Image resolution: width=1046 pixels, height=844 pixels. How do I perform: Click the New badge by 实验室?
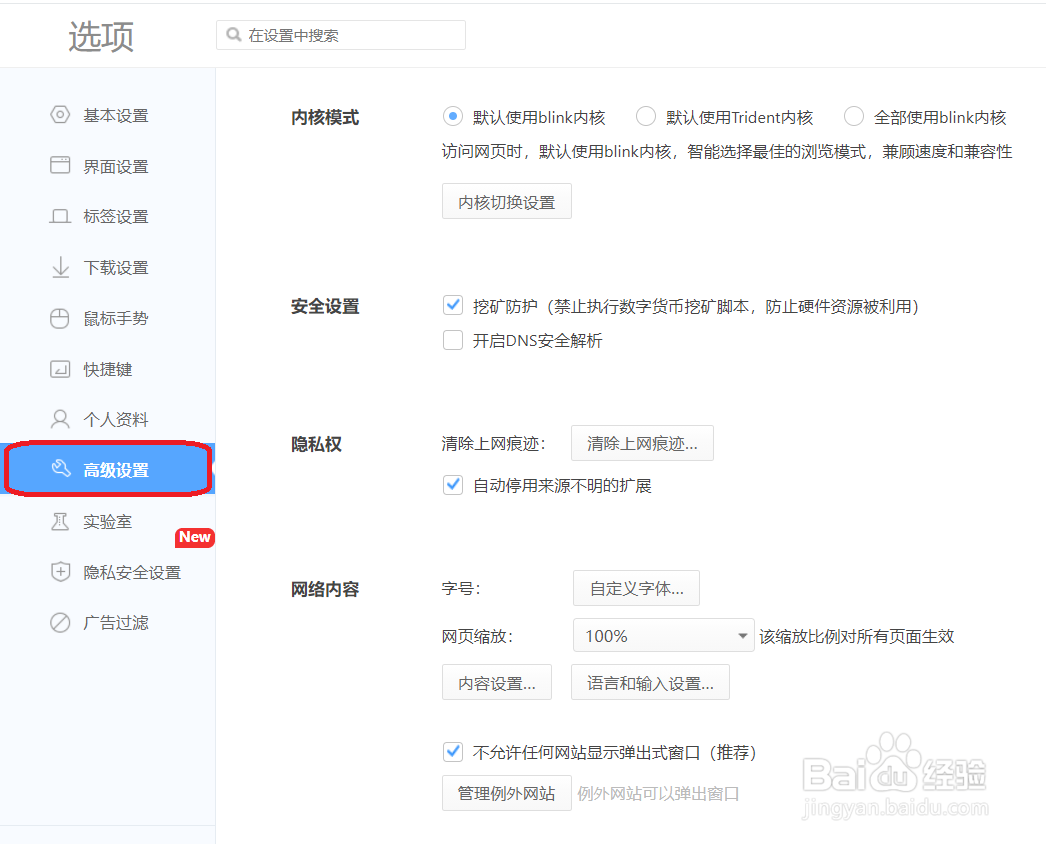(195, 537)
